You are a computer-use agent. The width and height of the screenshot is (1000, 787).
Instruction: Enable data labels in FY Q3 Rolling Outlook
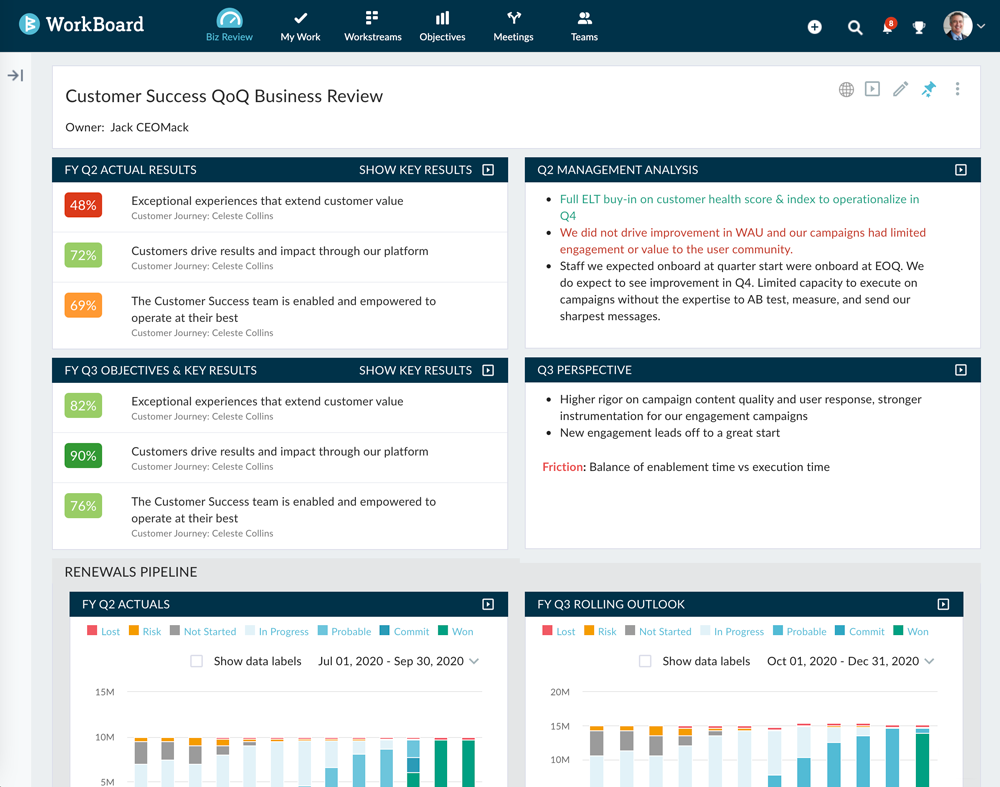pyautogui.click(x=645, y=661)
